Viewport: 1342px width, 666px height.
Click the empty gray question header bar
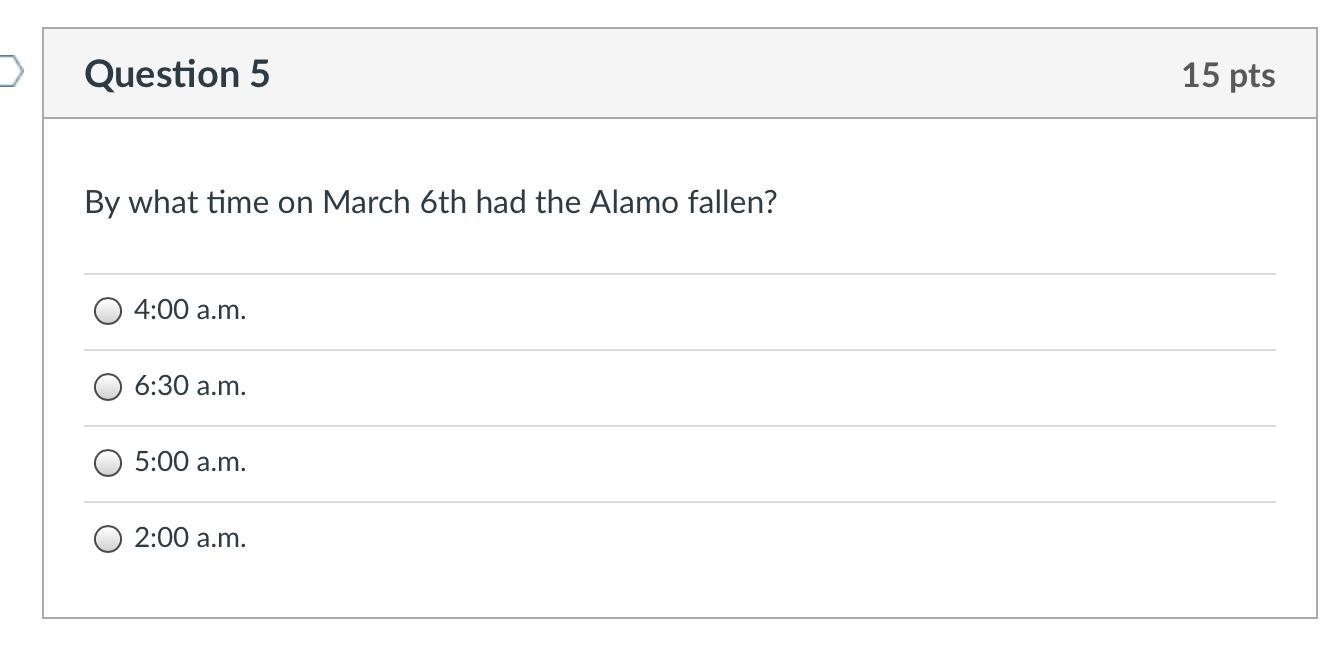tap(700, 74)
